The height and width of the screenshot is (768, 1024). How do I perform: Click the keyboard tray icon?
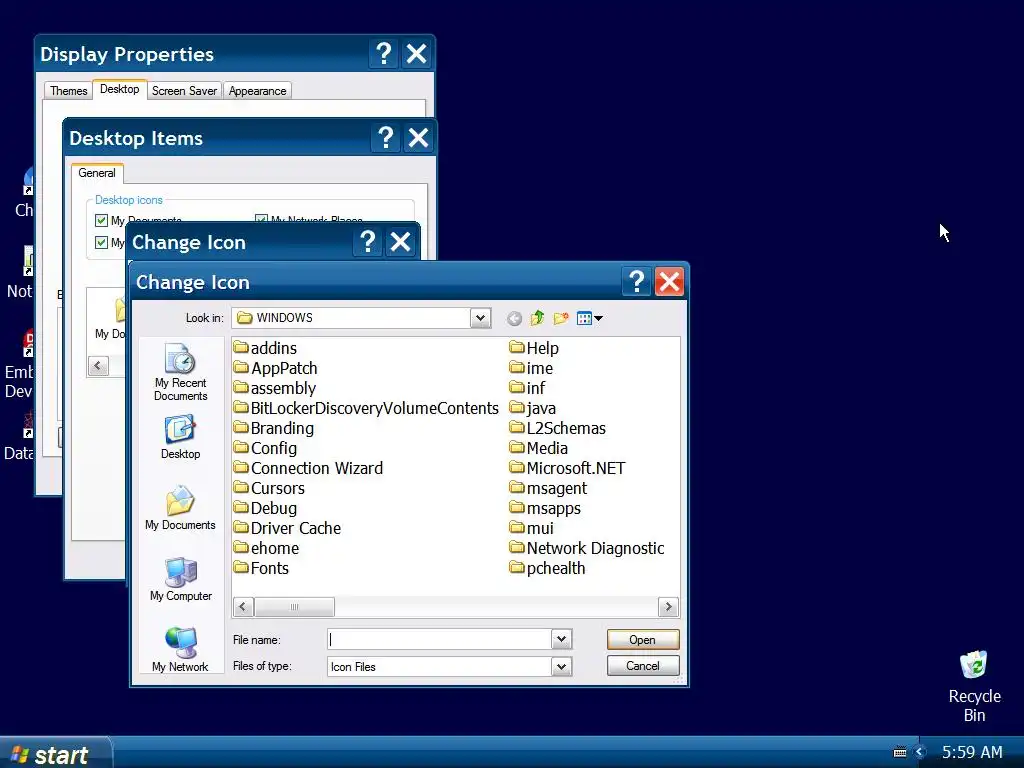tap(899, 752)
